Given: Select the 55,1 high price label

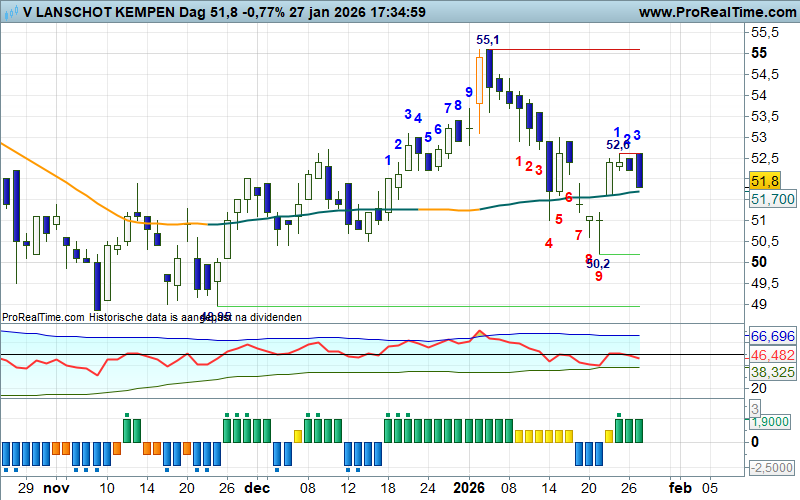Looking at the screenshot, I should point(488,40).
